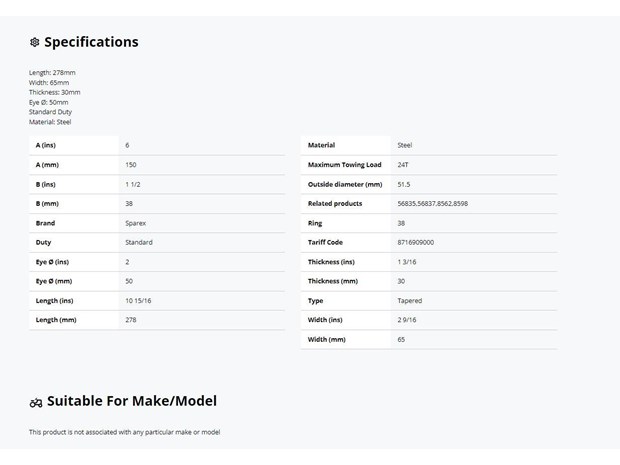Click the Ring row value 38
Image resolution: width=620 pixels, height=465 pixels.
point(401,223)
